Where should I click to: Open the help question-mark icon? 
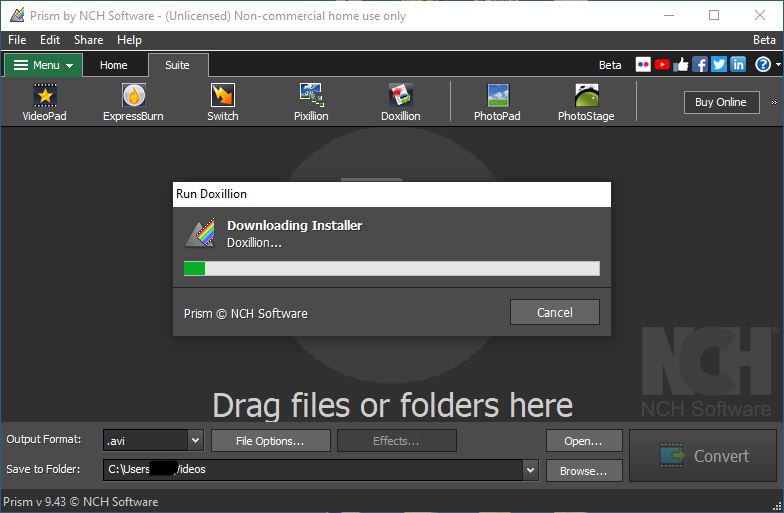(763, 64)
